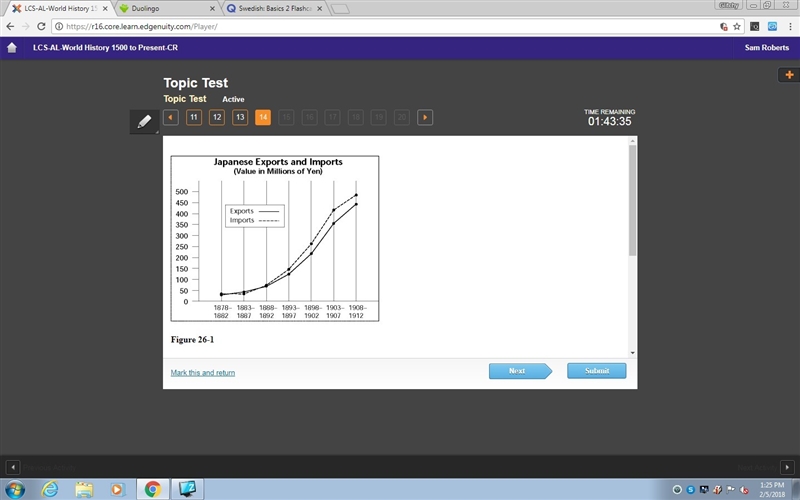
Task: Bookmark page with star icon
Action: click(737, 27)
